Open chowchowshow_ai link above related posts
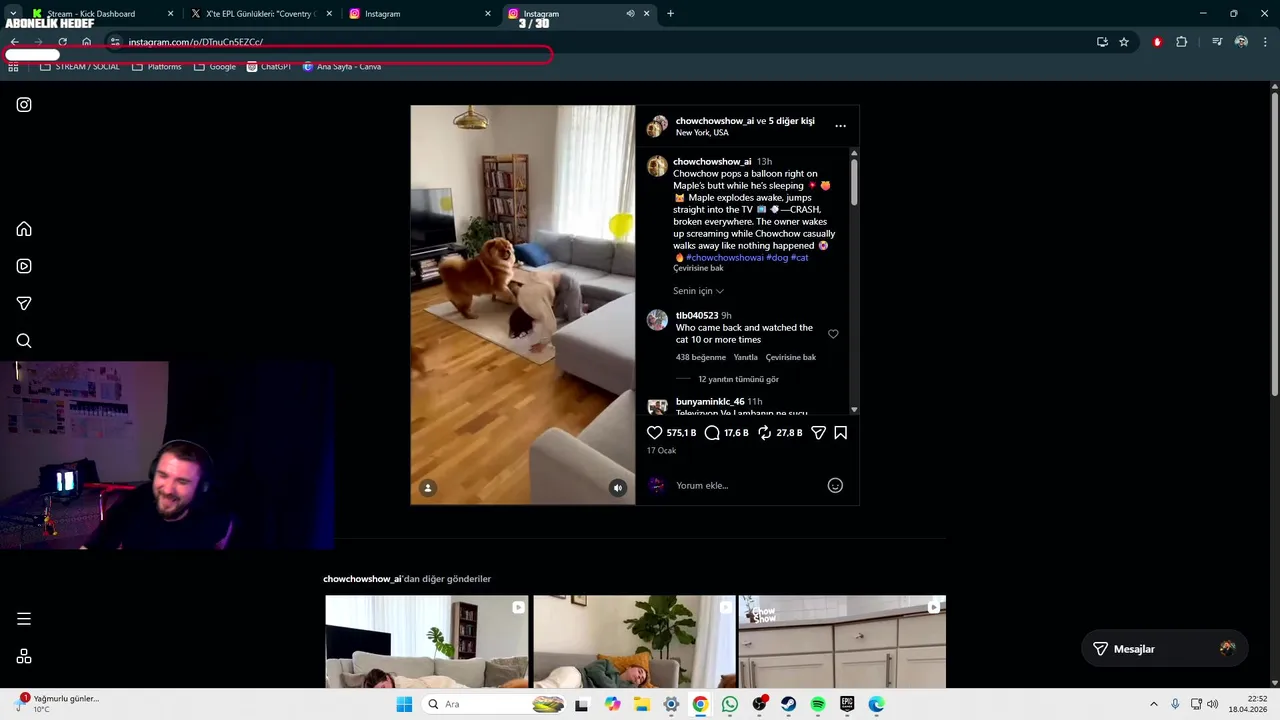1280x720 pixels. (x=362, y=579)
